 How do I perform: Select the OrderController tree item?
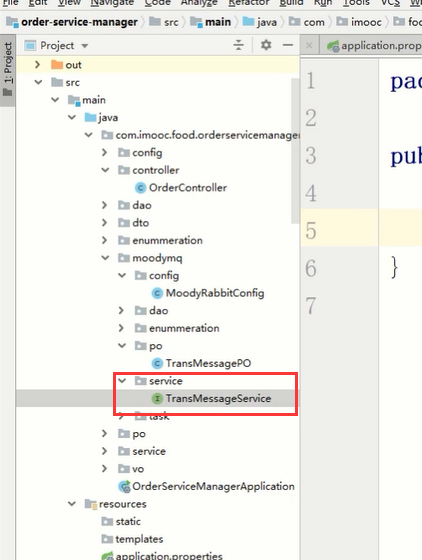(181, 188)
